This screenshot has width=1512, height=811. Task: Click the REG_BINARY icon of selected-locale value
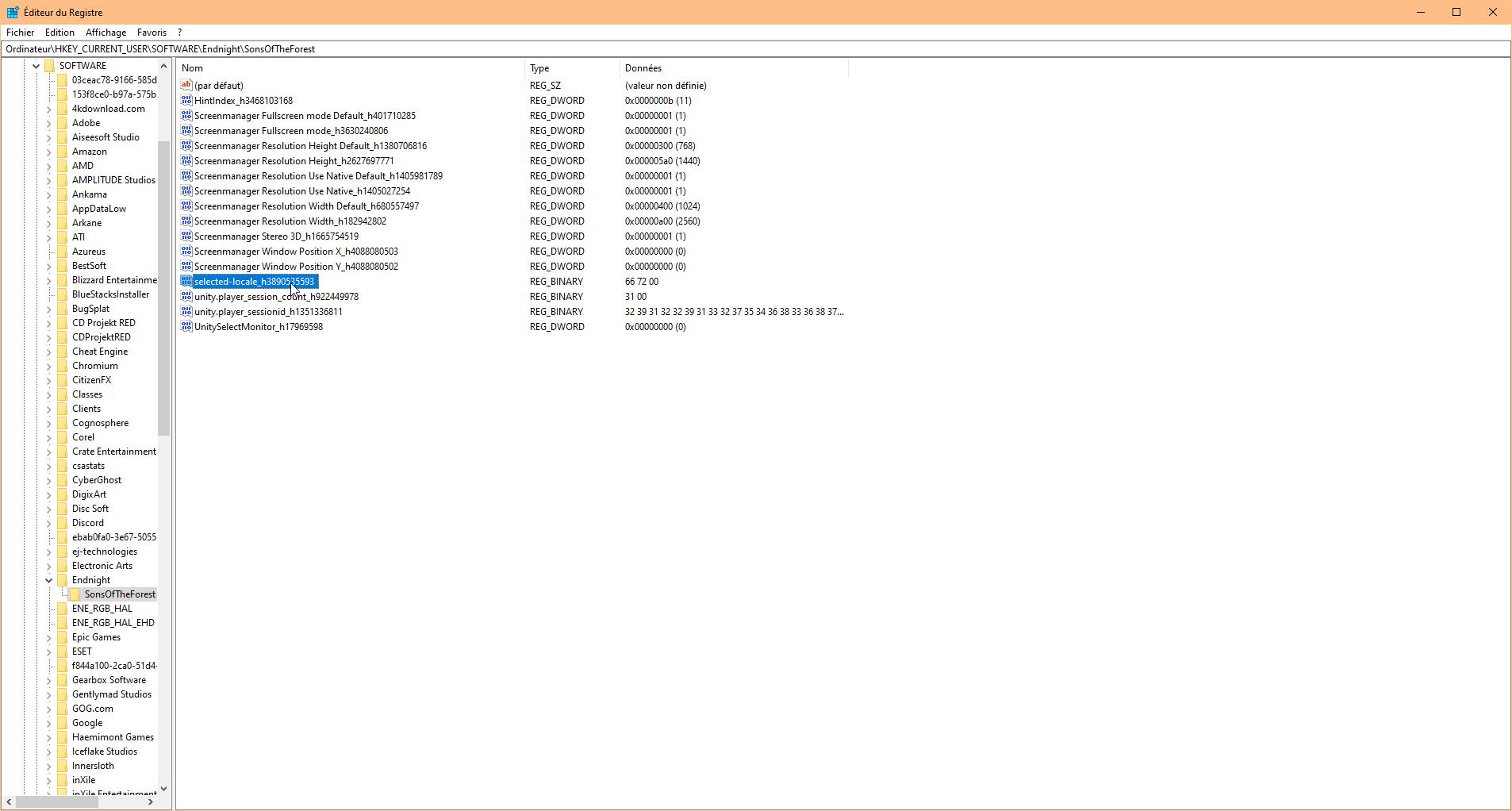(x=186, y=281)
